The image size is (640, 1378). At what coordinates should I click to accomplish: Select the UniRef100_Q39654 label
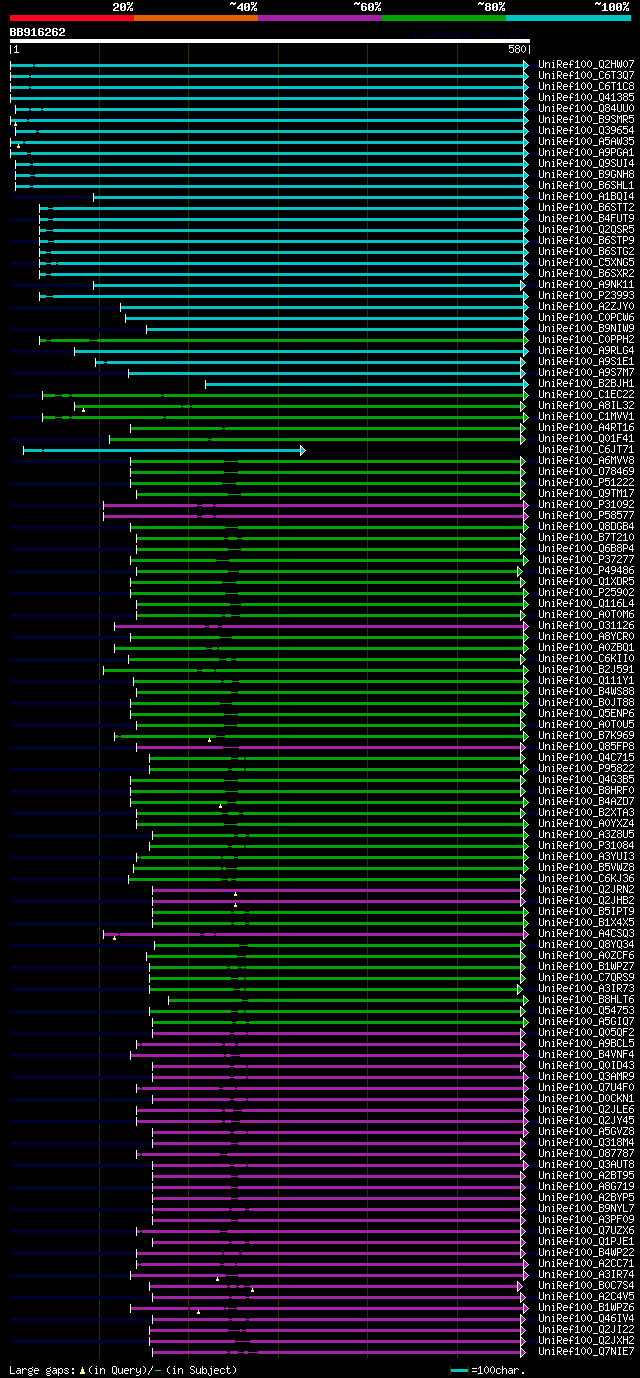point(586,130)
